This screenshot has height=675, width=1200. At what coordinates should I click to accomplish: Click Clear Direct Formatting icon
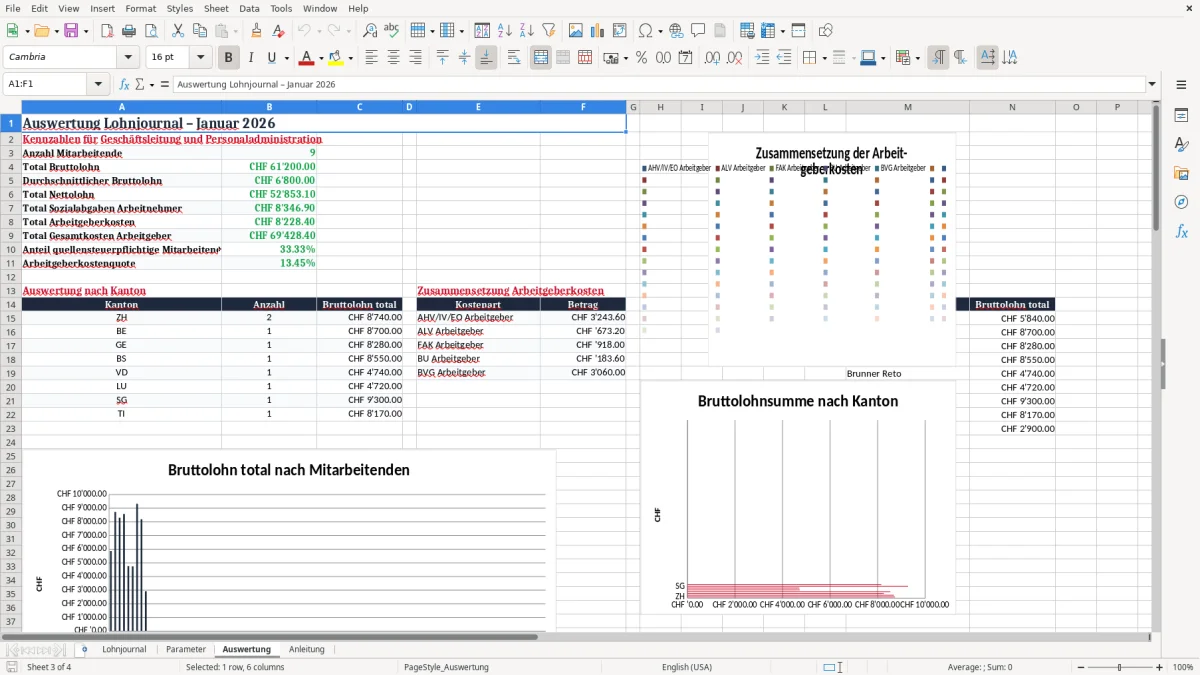(x=278, y=31)
